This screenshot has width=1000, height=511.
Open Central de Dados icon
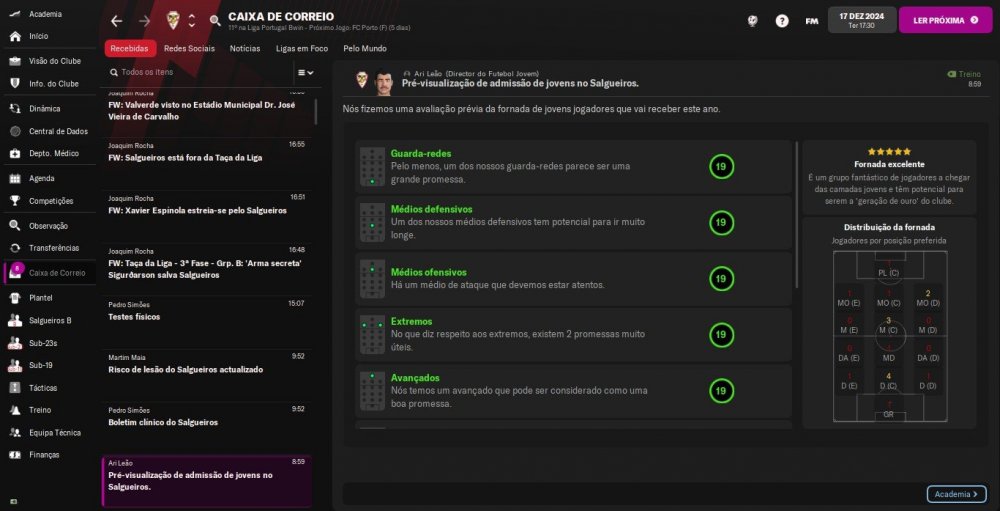(x=16, y=131)
